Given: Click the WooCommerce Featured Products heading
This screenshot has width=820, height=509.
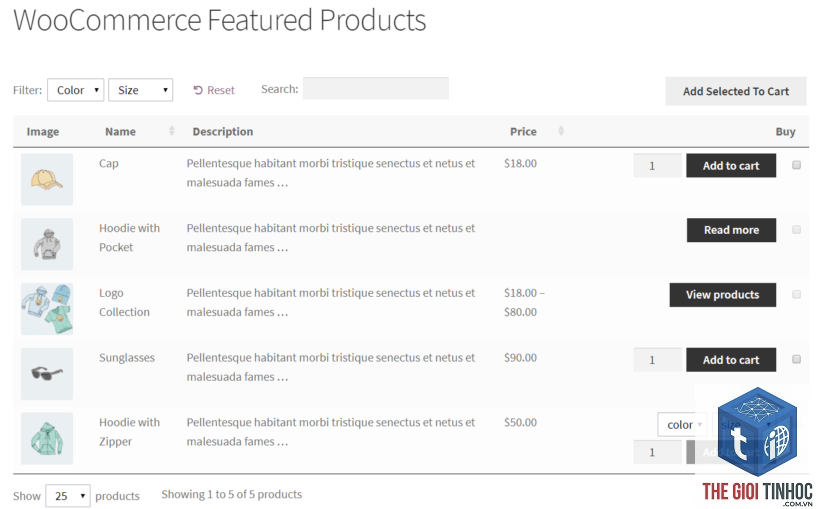Looking at the screenshot, I should click(x=220, y=20).
